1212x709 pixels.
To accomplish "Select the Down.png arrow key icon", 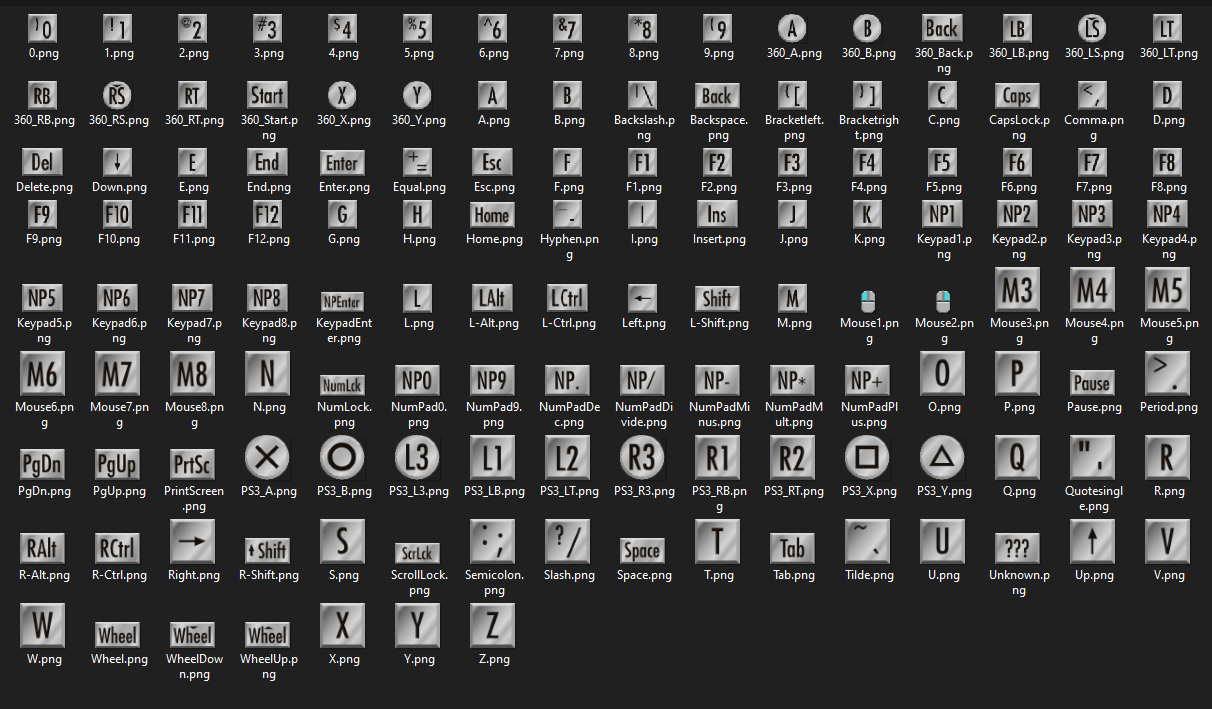I will click(117, 162).
